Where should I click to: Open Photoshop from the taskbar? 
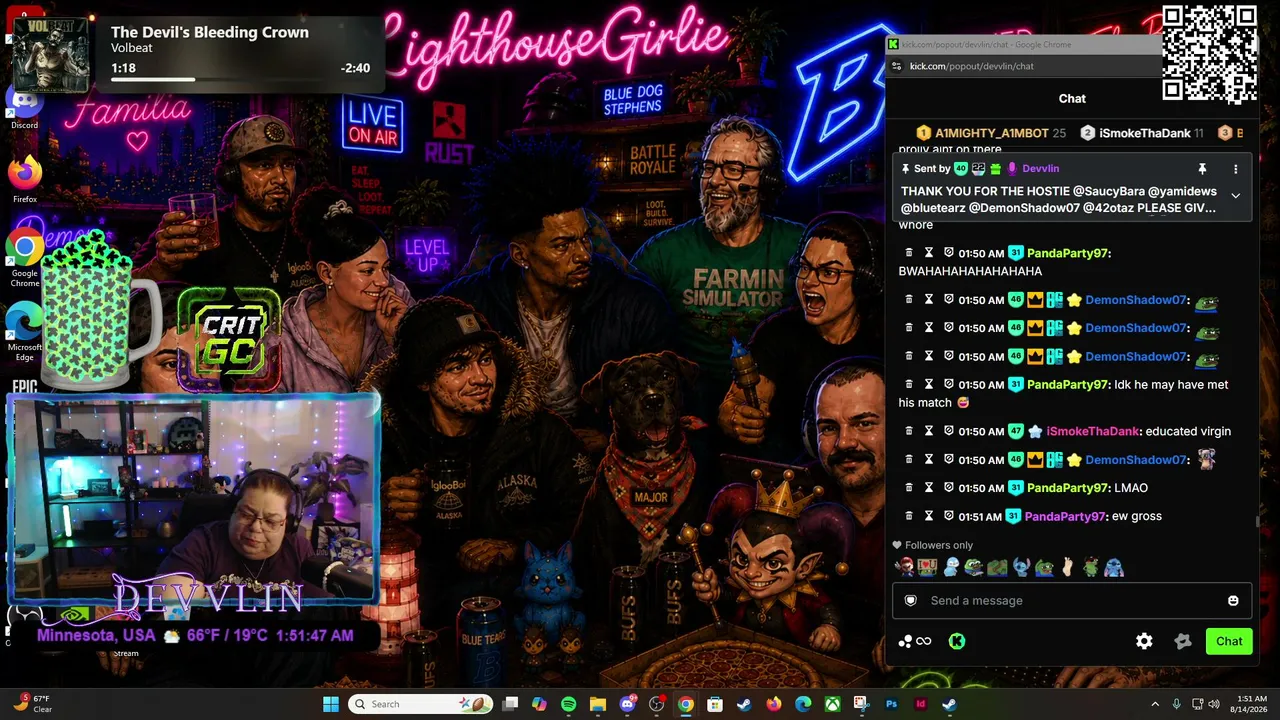coord(891,704)
